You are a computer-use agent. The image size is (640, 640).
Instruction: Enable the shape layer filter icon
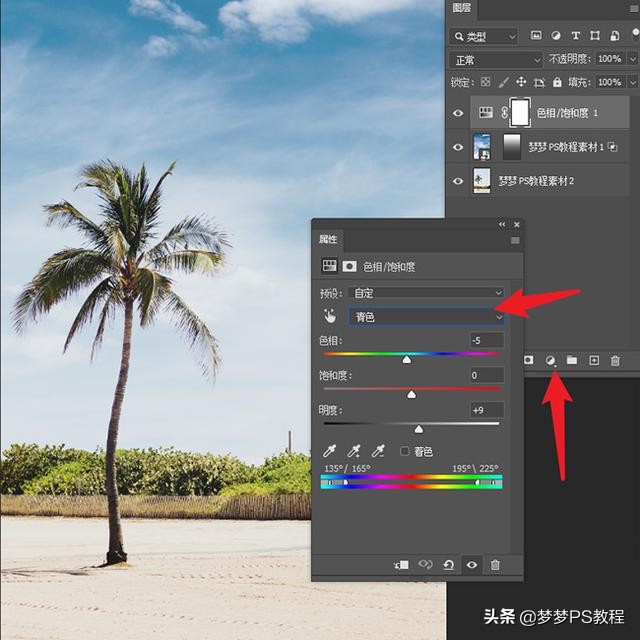[x=595, y=36]
